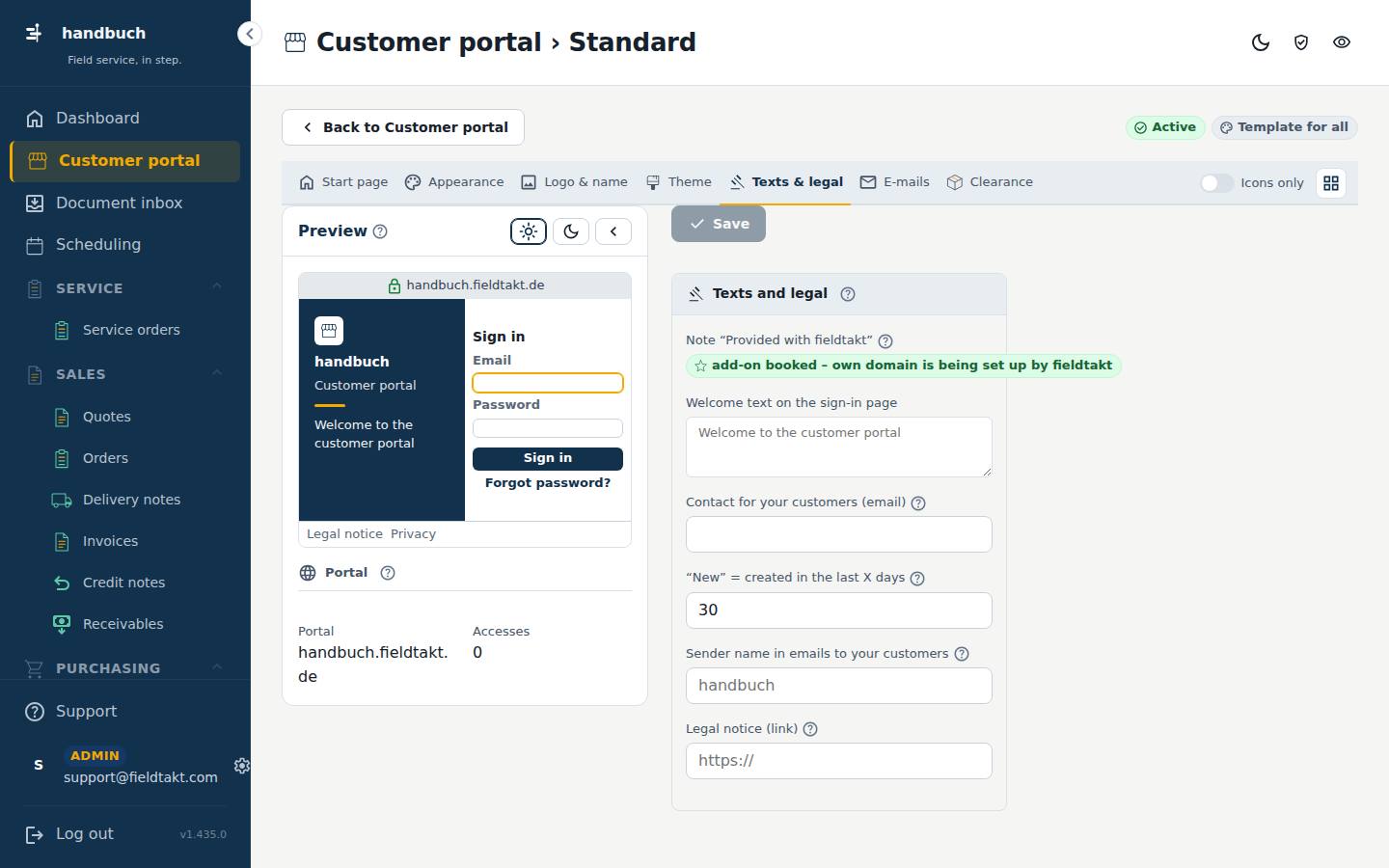Click the Legal notice link input field
Image resolution: width=1389 pixels, height=868 pixels.
pos(839,761)
